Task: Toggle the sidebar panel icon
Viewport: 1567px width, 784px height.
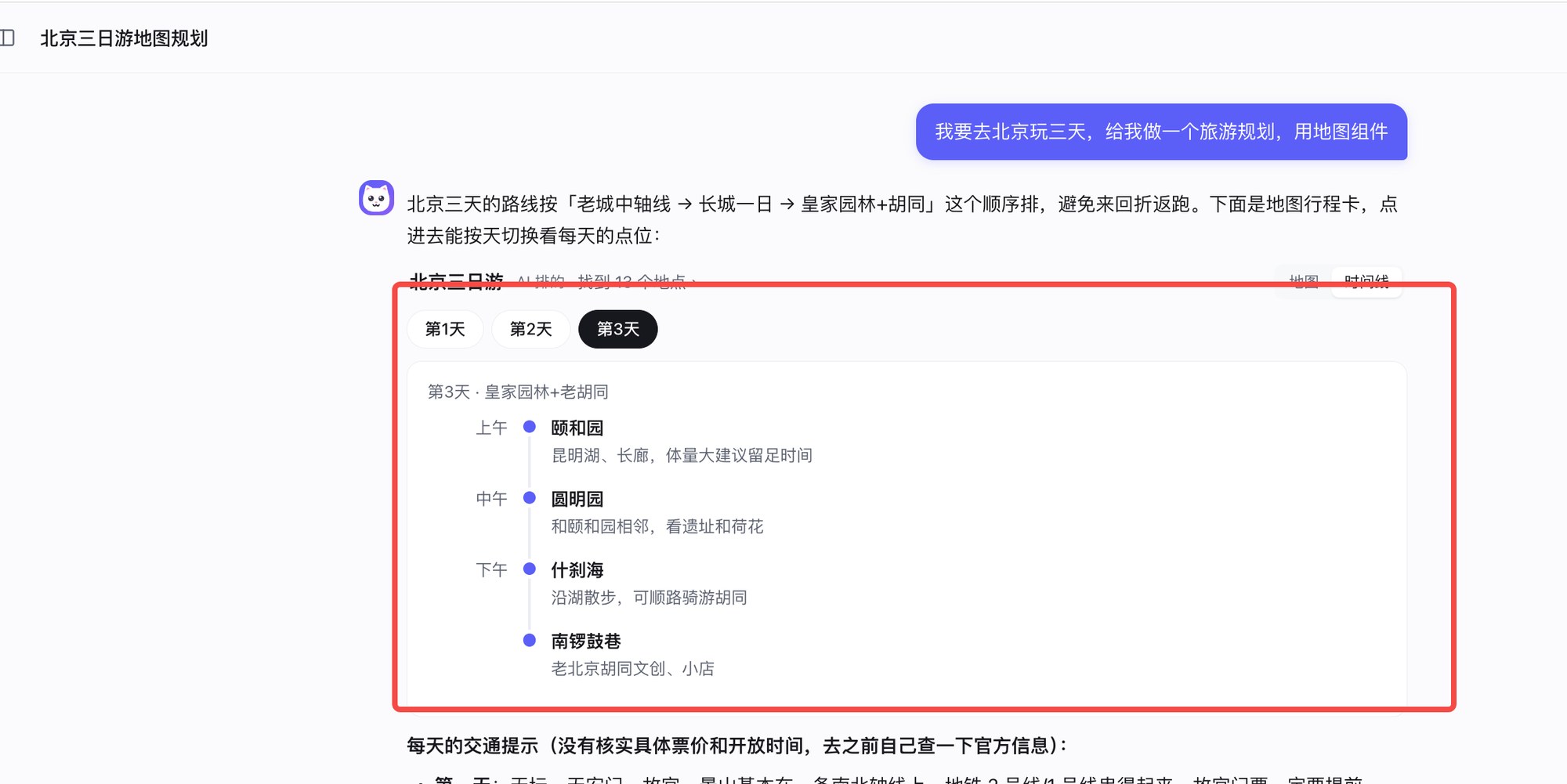Action: [7, 38]
